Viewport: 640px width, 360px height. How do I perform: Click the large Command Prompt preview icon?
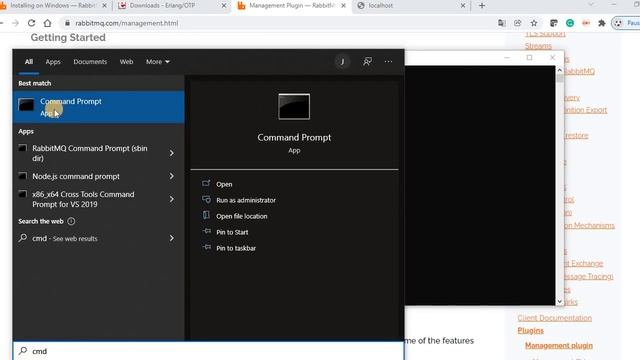pos(294,107)
